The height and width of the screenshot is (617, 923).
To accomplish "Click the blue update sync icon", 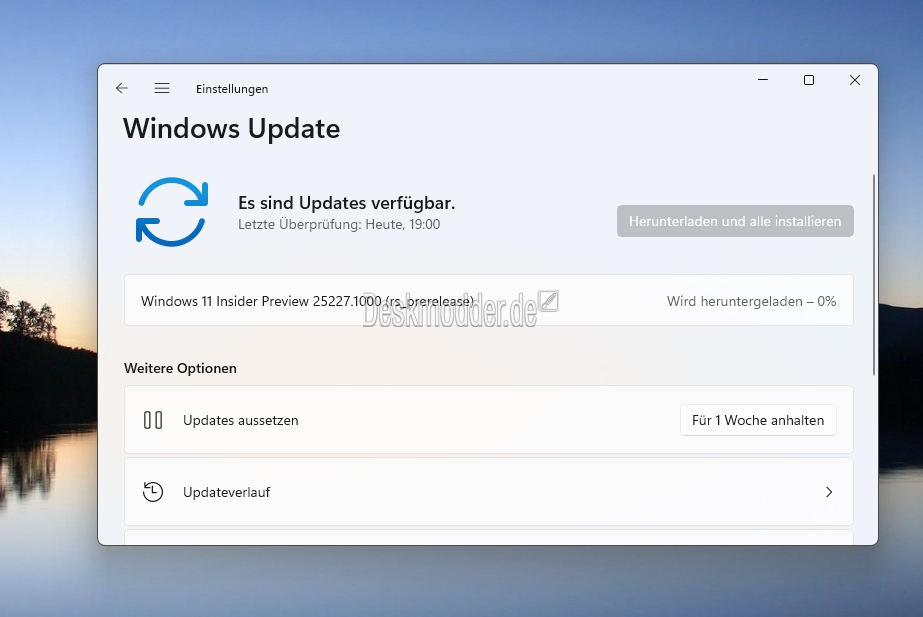I will [x=172, y=211].
